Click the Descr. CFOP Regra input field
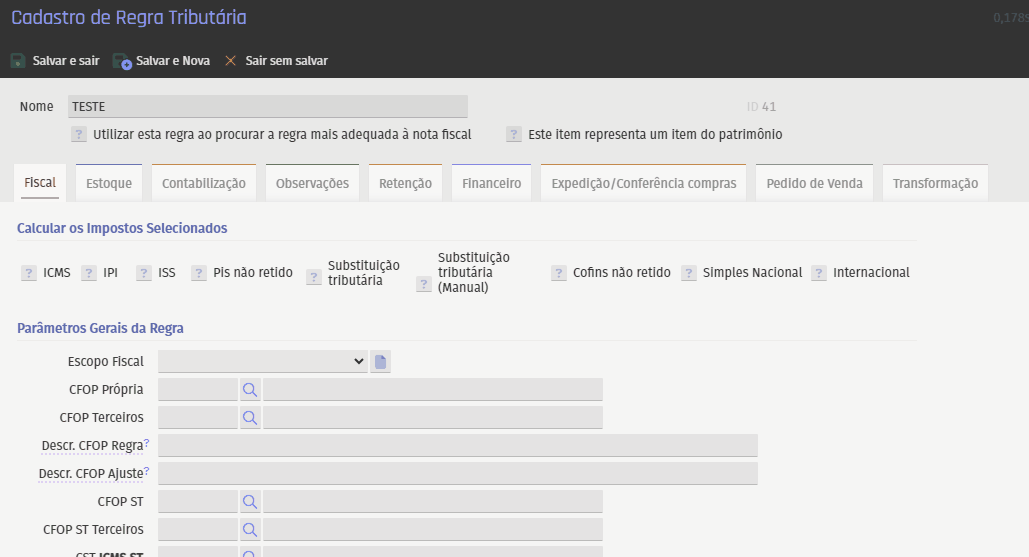 (x=457, y=445)
